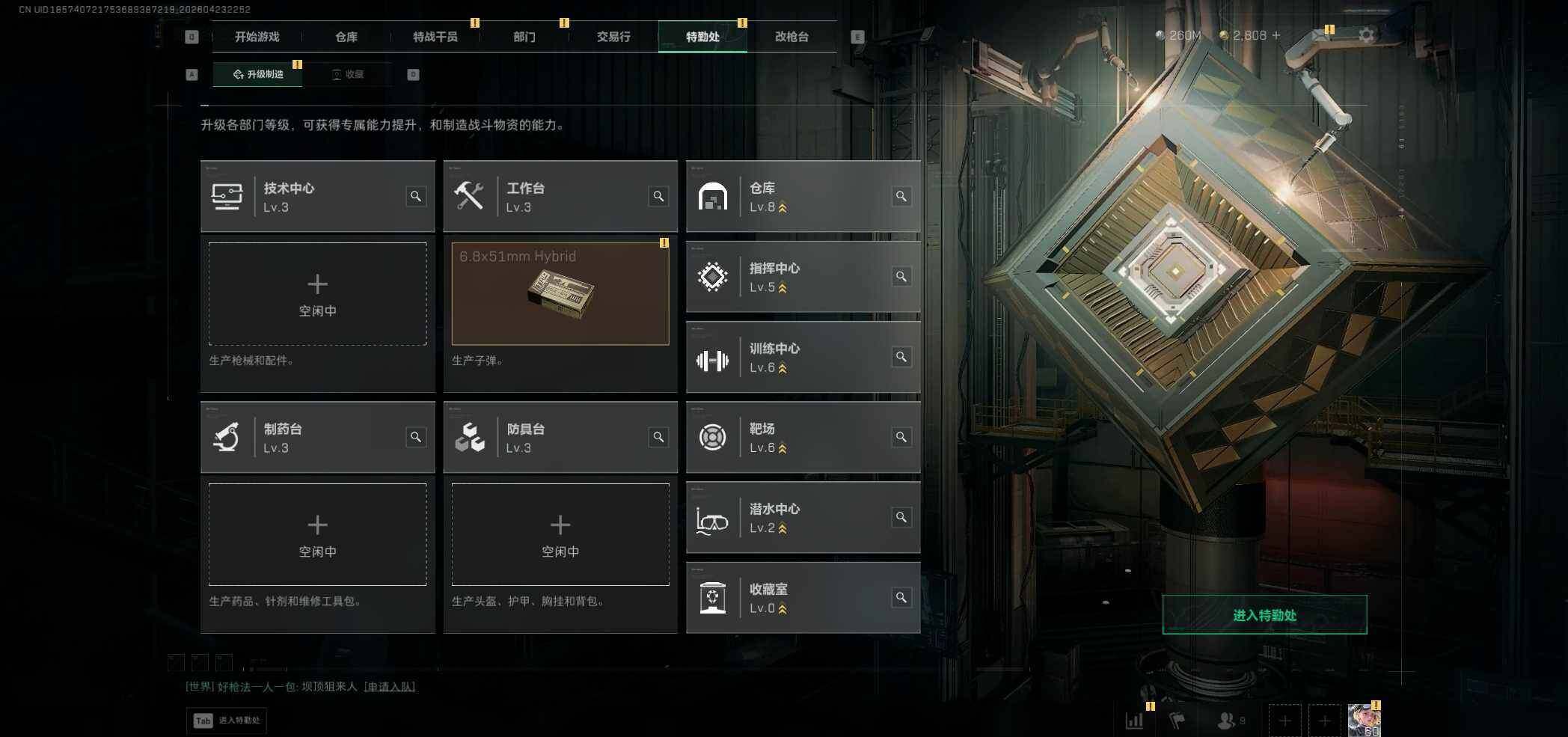The image size is (1568, 737).
Task: Click the 指挥中心 upgrade arrow indicator
Action: coord(783,287)
